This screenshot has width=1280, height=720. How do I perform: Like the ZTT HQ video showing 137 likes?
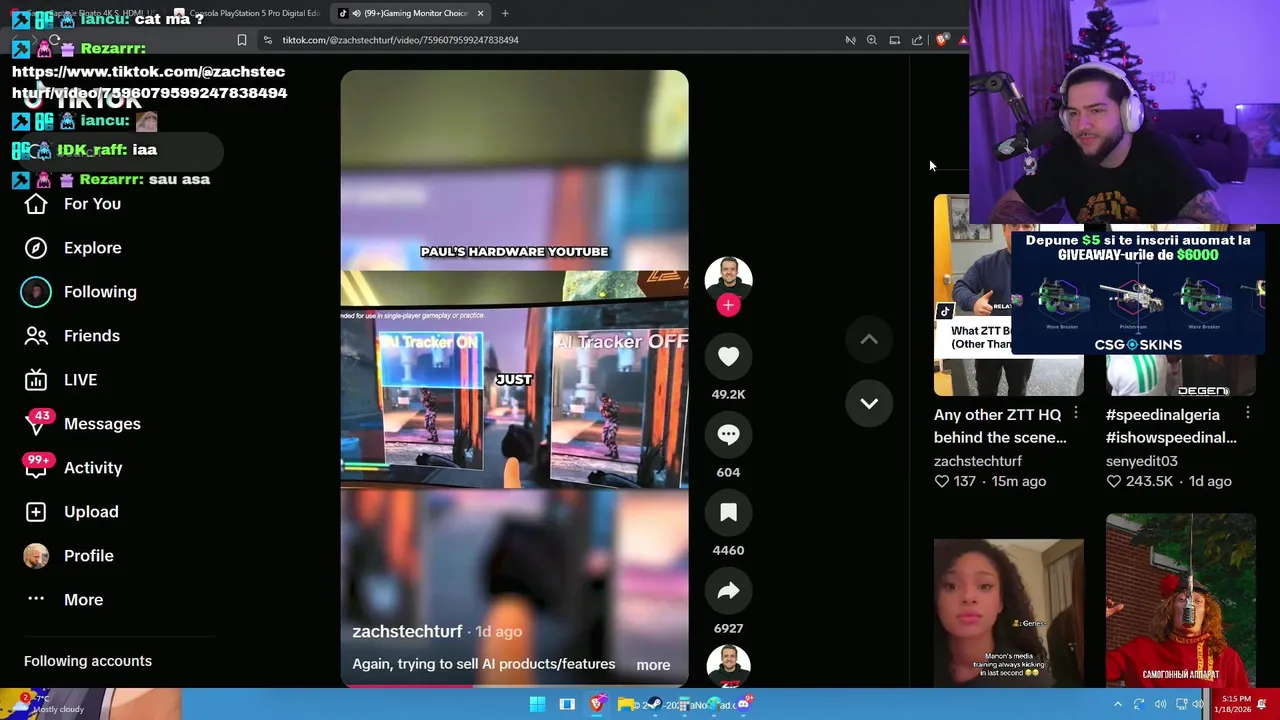click(x=941, y=481)
